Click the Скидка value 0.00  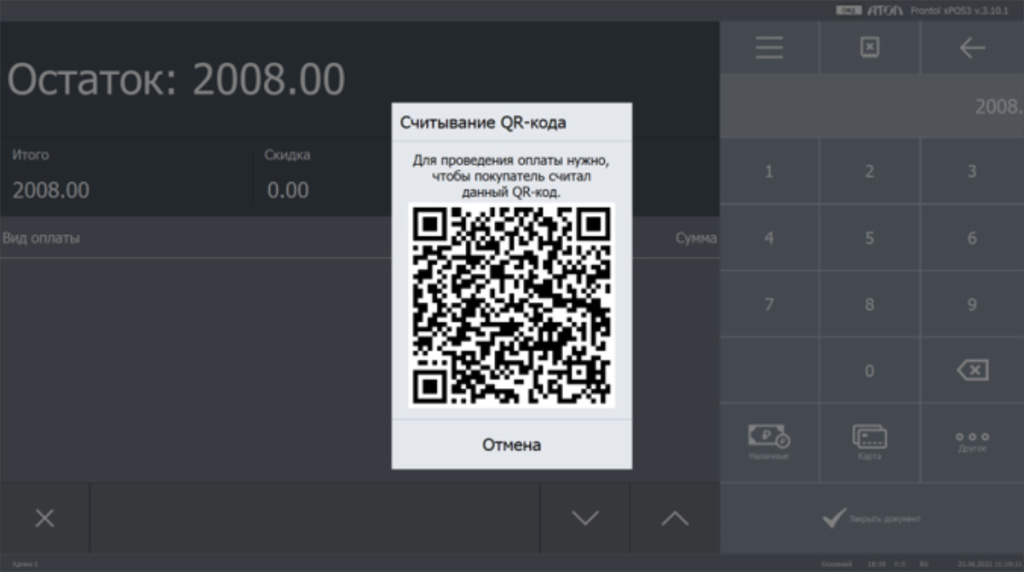tap(288, 191)
